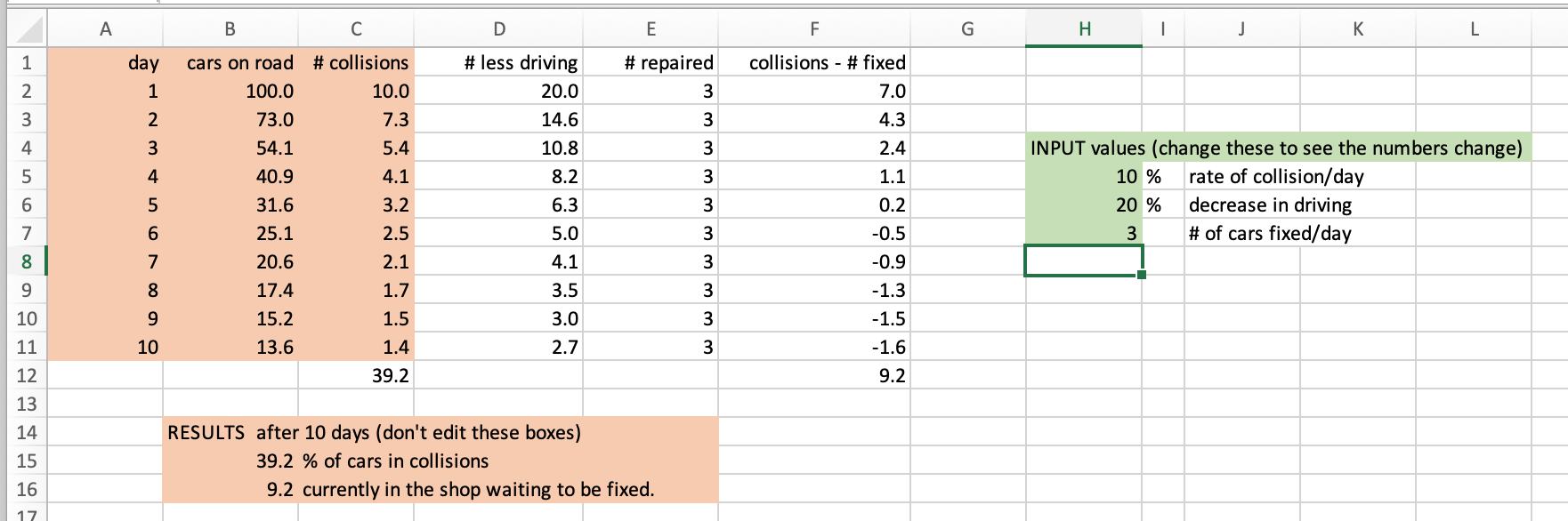The image size is (1568, 521).
Task: Click the '# collisions' header cell
Action: [356, 62]
